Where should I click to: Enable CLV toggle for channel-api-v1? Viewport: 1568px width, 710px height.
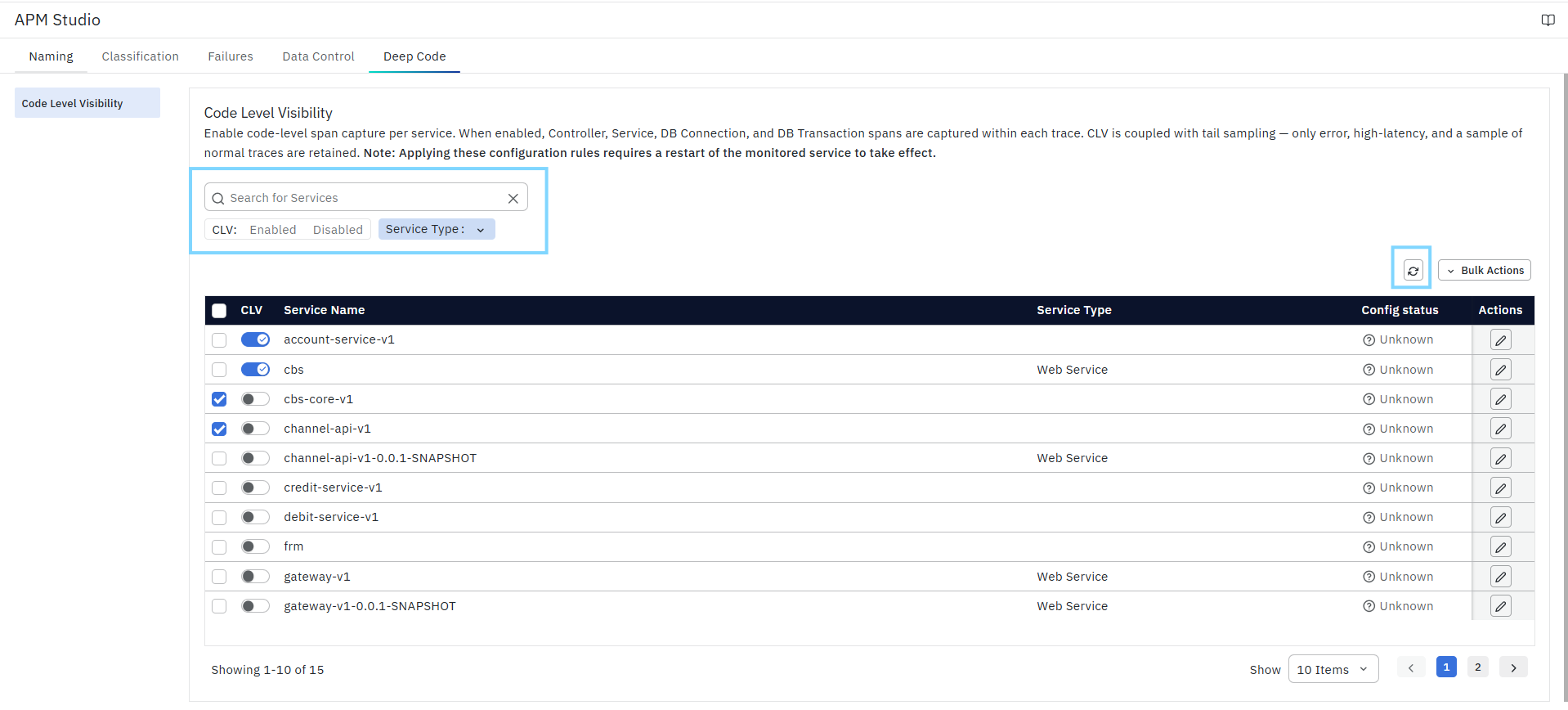pyautogui.click(x=255, y=429)
